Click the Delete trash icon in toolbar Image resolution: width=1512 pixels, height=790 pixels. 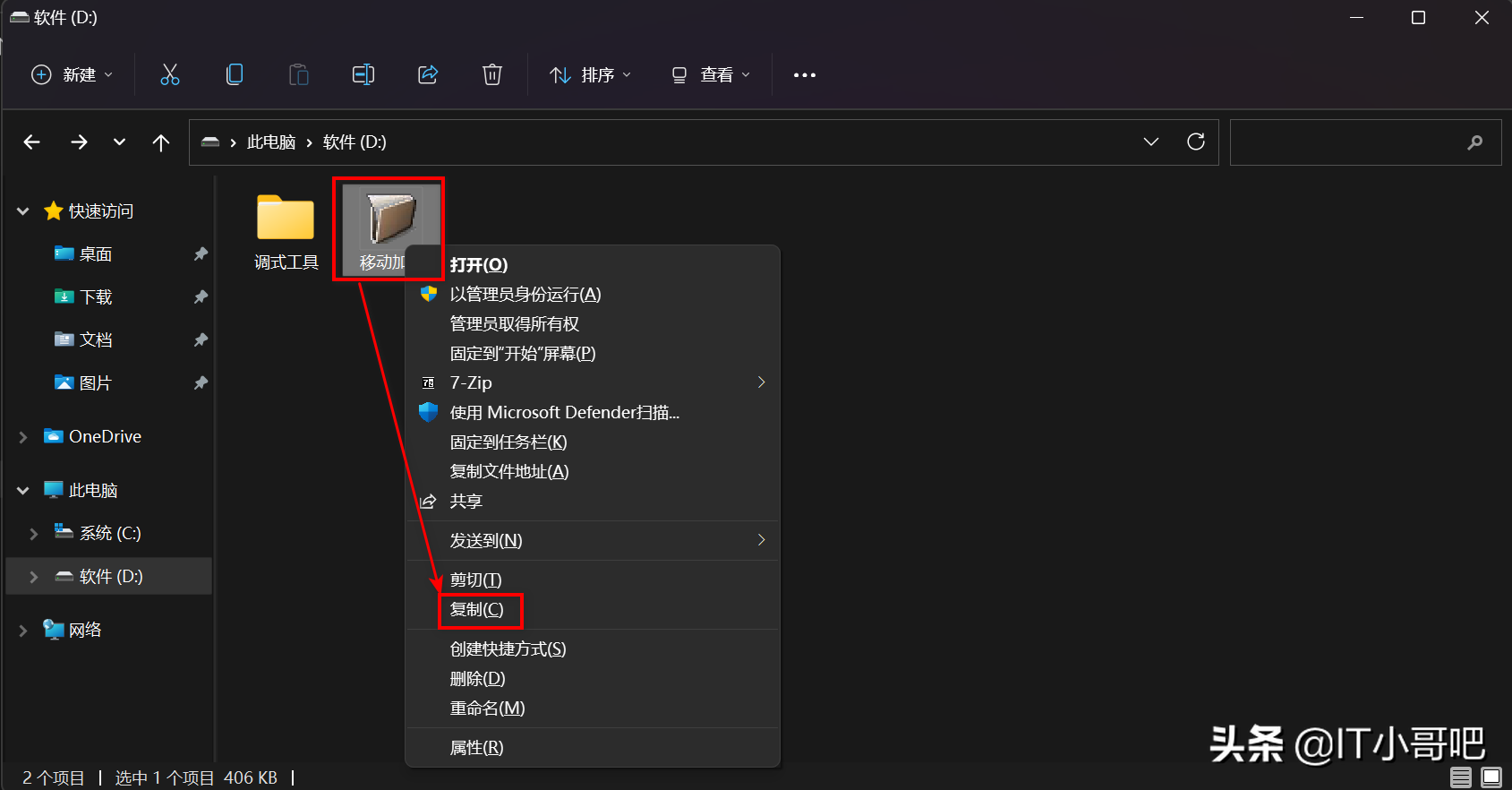(492, 74)
